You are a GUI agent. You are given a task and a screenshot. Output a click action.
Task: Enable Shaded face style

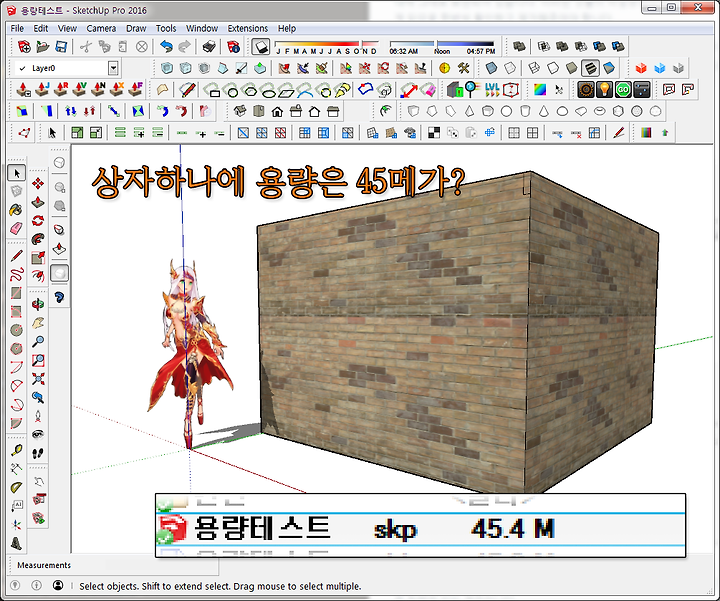point(571,68)
